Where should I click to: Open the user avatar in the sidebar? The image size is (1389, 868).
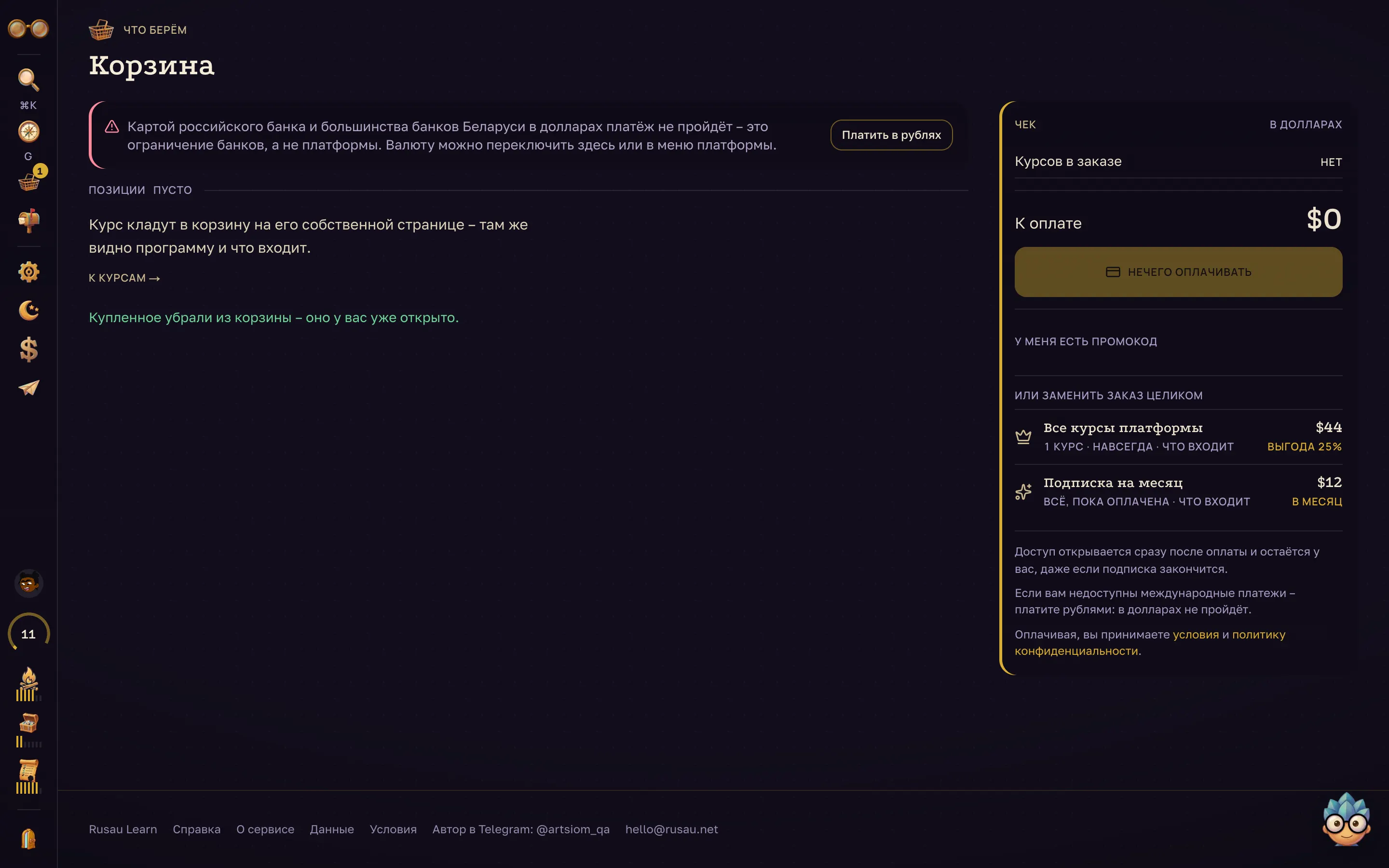[28, 584]
